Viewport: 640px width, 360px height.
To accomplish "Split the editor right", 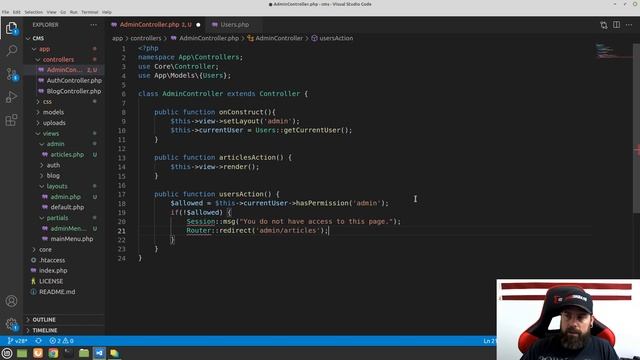I will [616, 25].
